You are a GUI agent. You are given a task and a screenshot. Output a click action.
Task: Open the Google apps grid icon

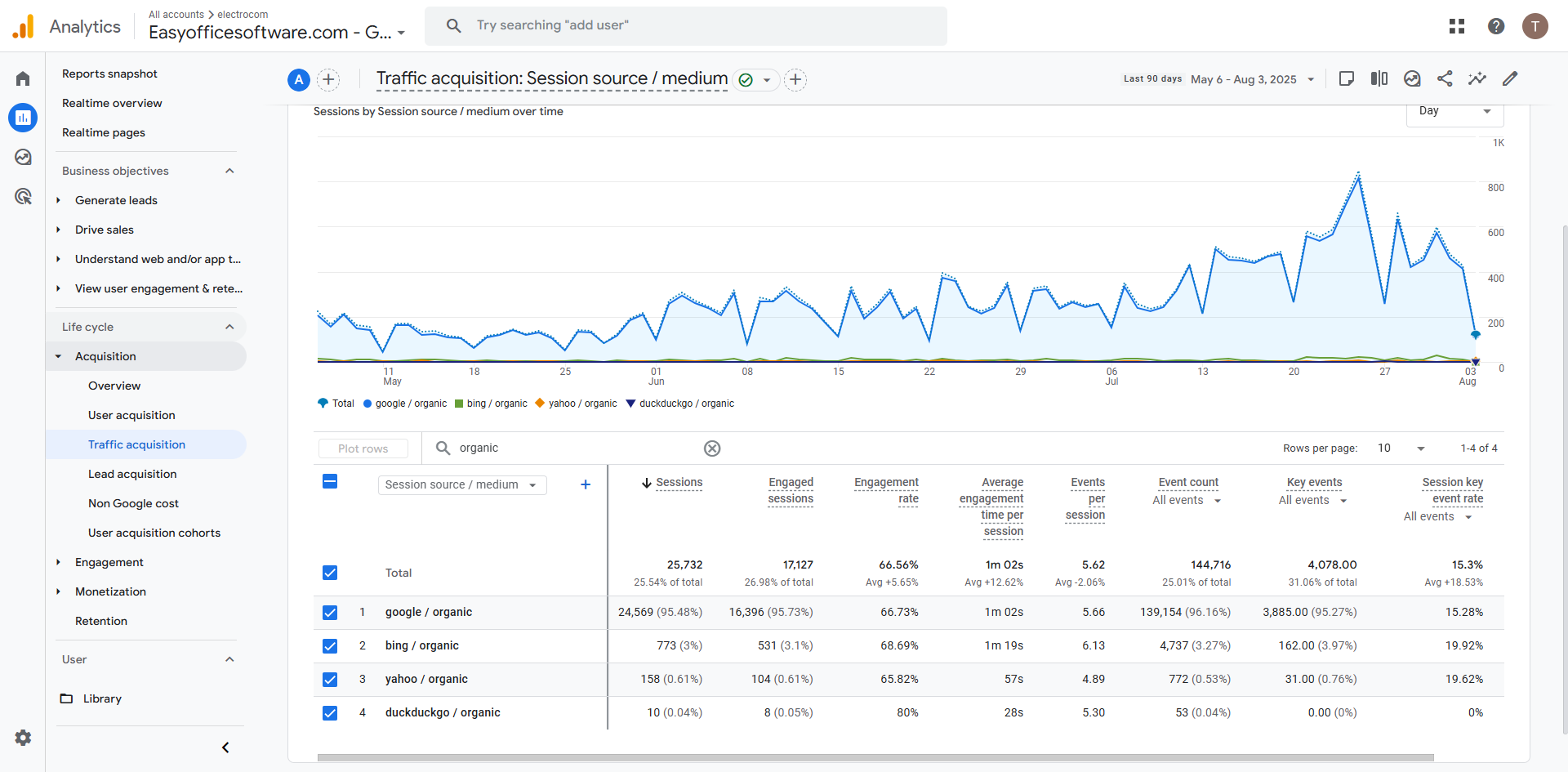click(1457, 26)
